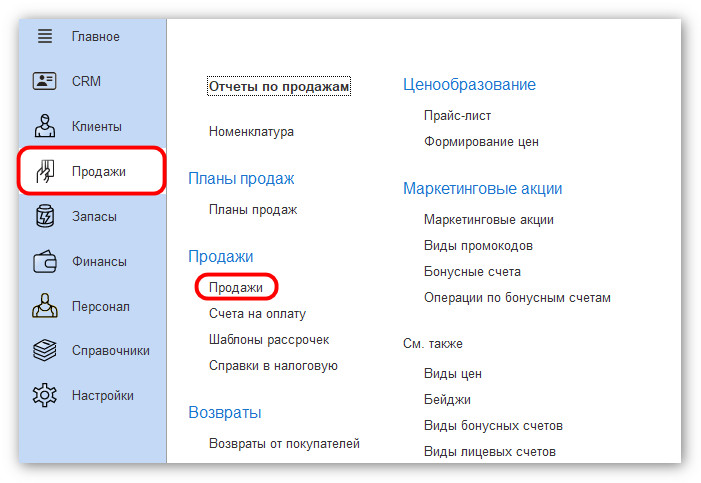Open the Продажи item under Продажи heading
Image resolution: width=701 pixels, height=483 pixels.
[236, 288]
